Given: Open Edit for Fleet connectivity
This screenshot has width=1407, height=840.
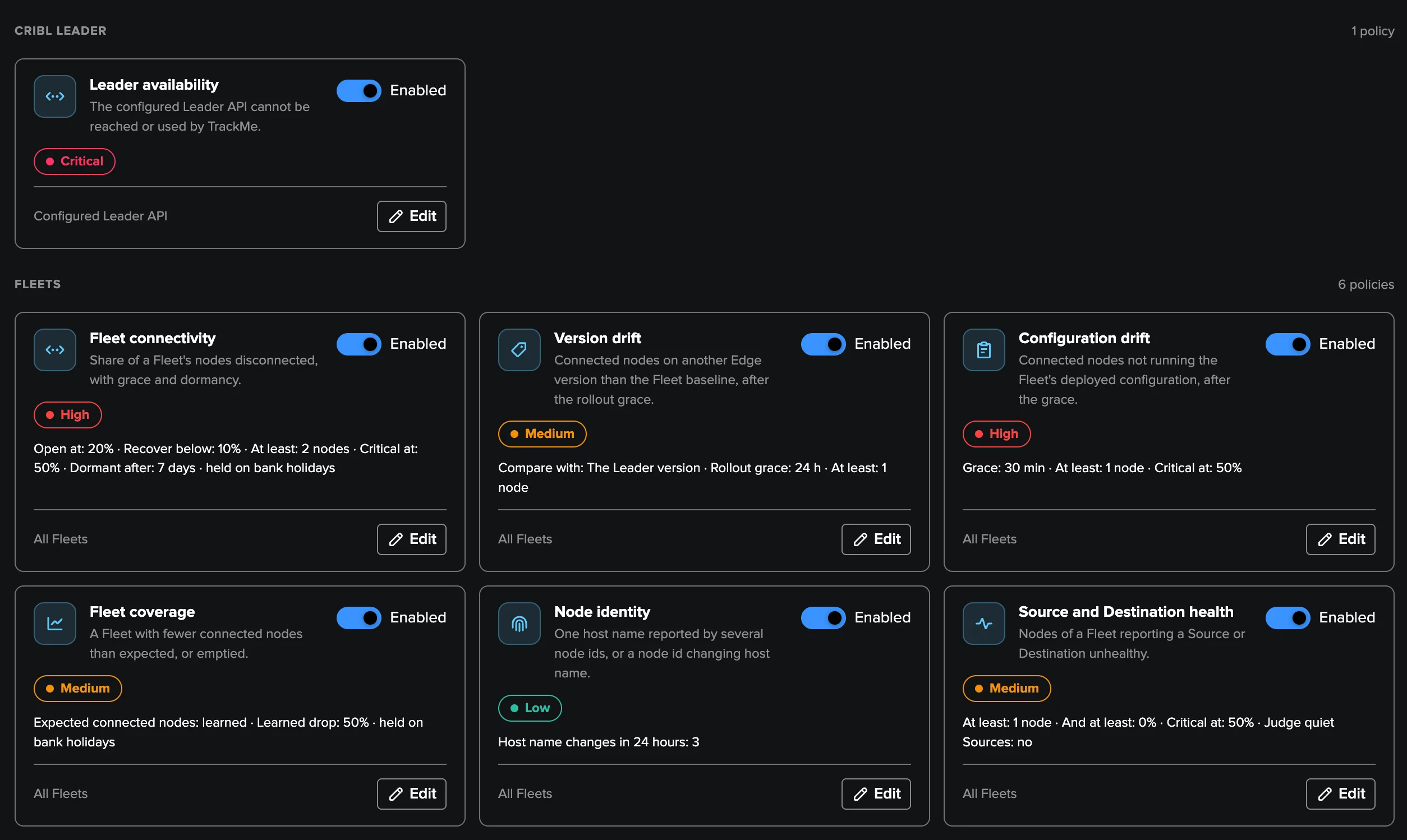Looking at the screenshot, I should click(x=412, y=539).
